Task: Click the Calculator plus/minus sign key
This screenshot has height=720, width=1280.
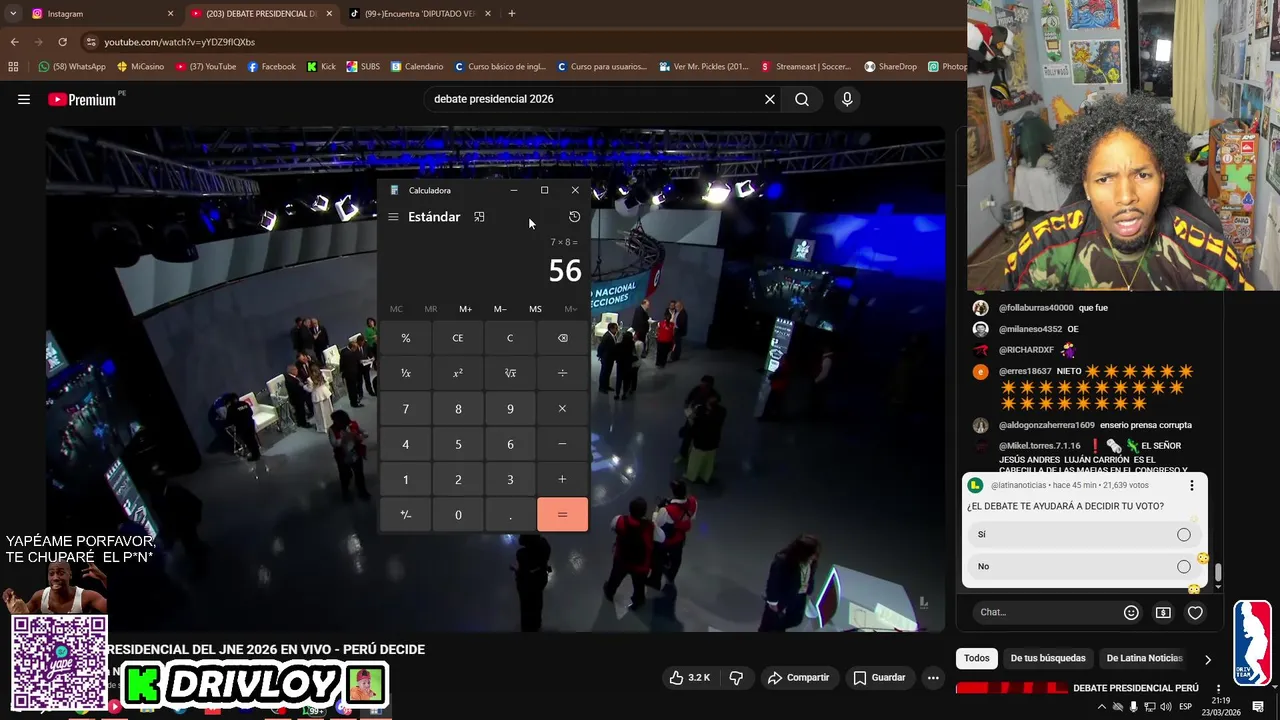Action: click(405, 515)
